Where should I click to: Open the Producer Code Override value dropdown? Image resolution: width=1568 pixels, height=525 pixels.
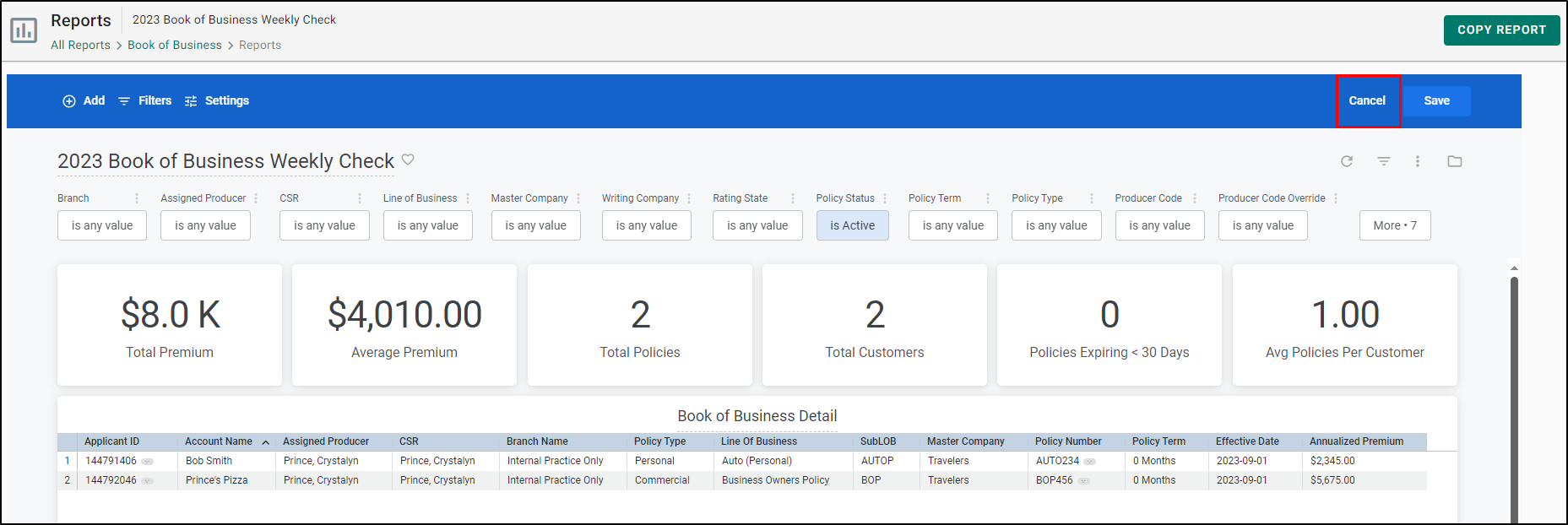(x=1263, y=225)
